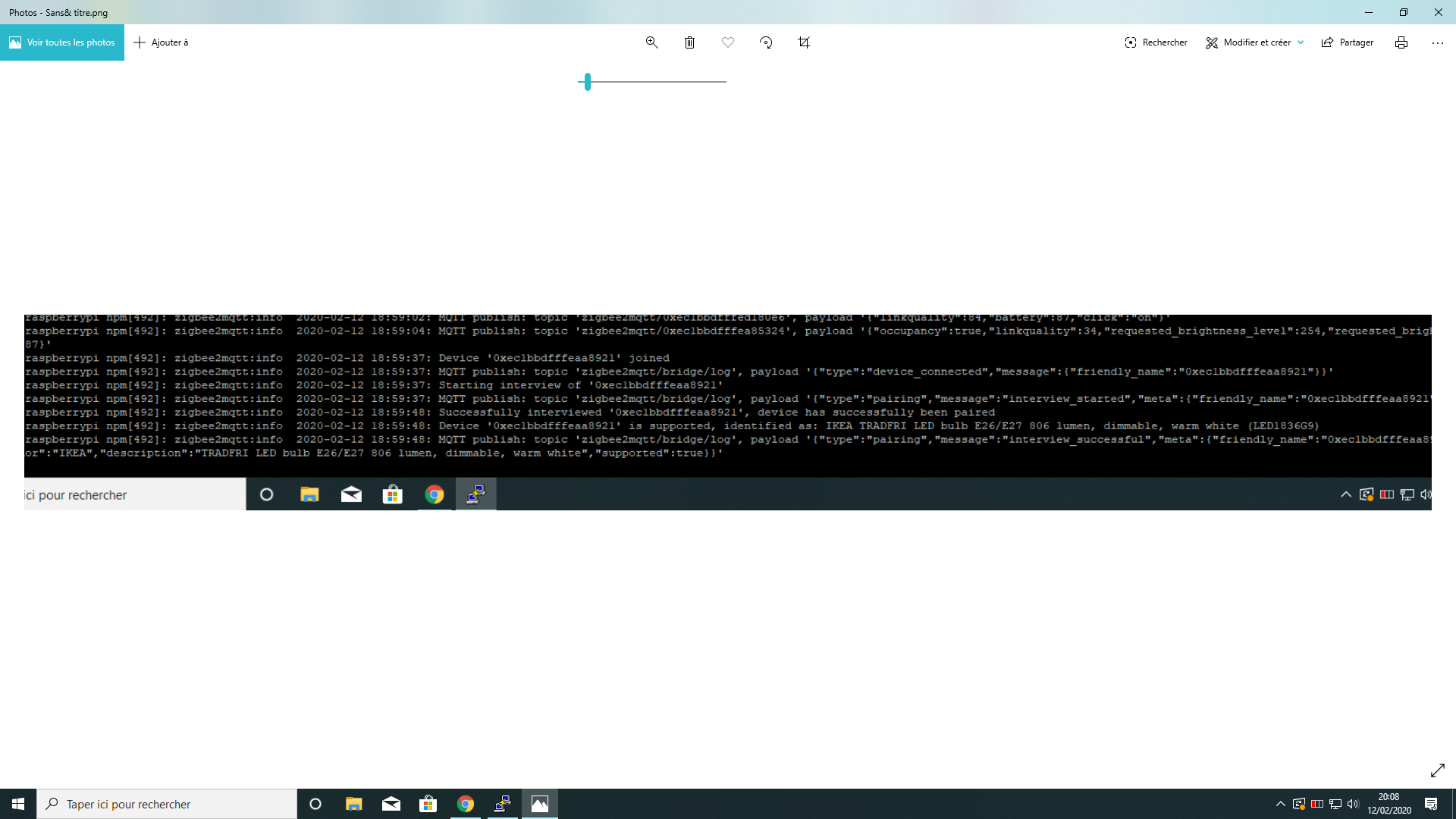
Task: Rotate the image with the rotation icon
Action: [x=765, y=42]
